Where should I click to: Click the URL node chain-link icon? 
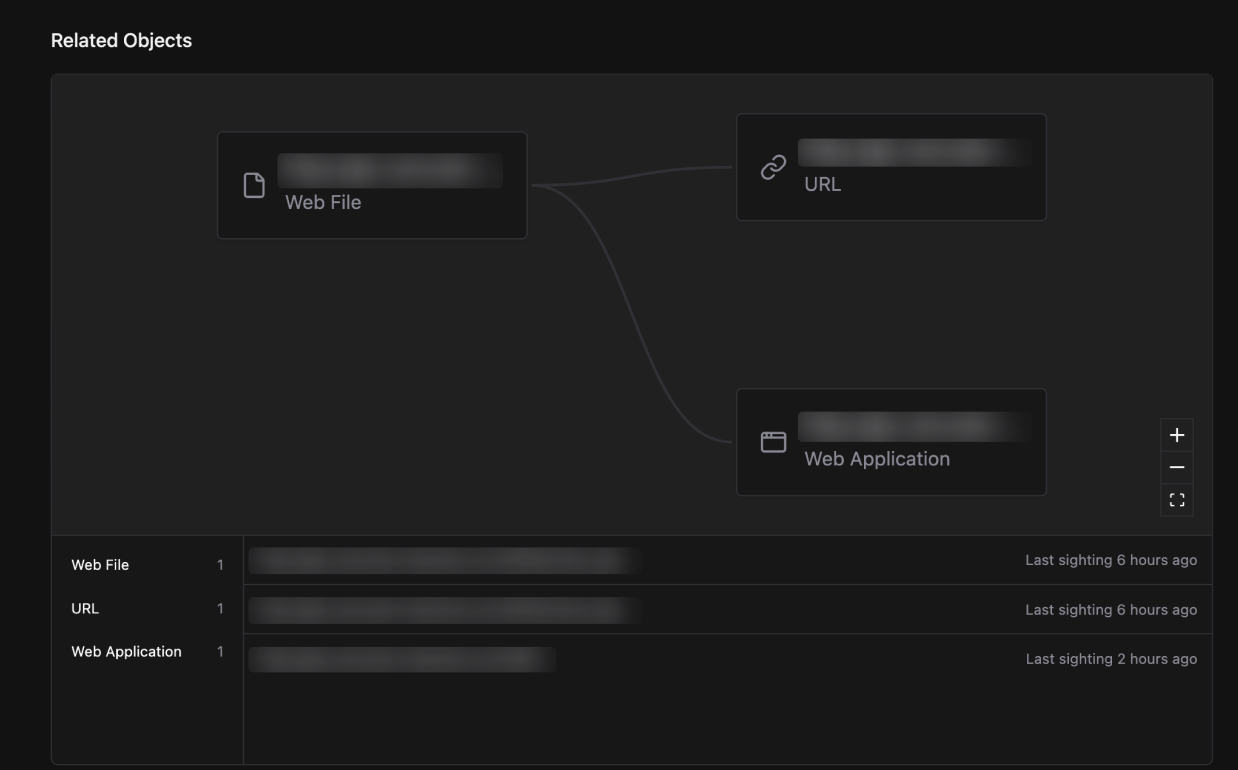[x=773, y=167]
